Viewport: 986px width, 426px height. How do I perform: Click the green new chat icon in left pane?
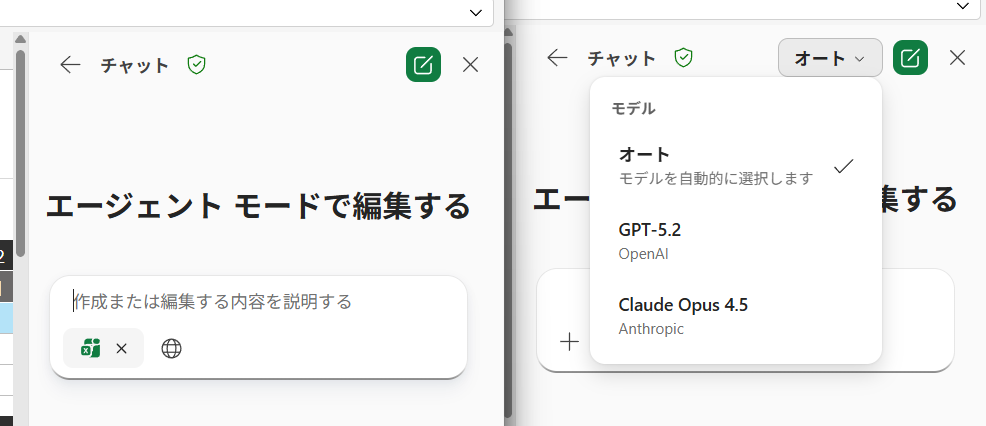(423, 65)
